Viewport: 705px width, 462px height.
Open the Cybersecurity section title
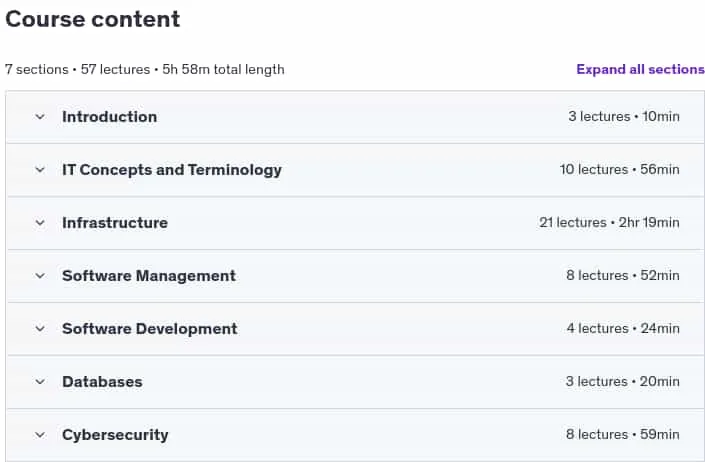tap(115, 435)
